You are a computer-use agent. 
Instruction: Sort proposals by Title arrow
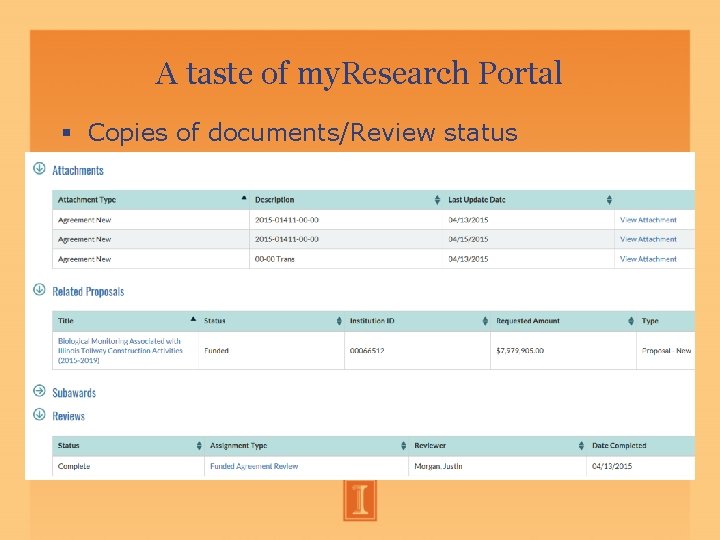tap(193, 319)
